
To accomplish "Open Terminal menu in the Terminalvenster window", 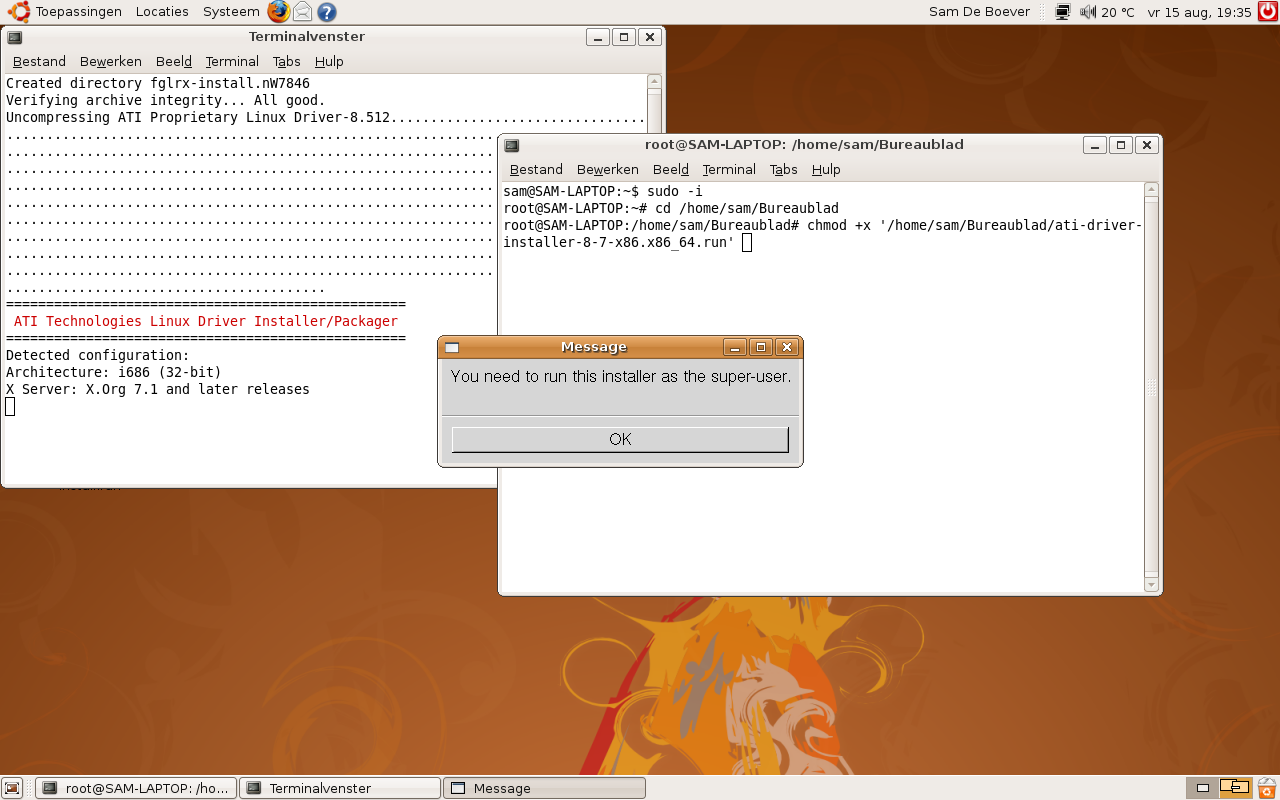I will tap(232, 62).
